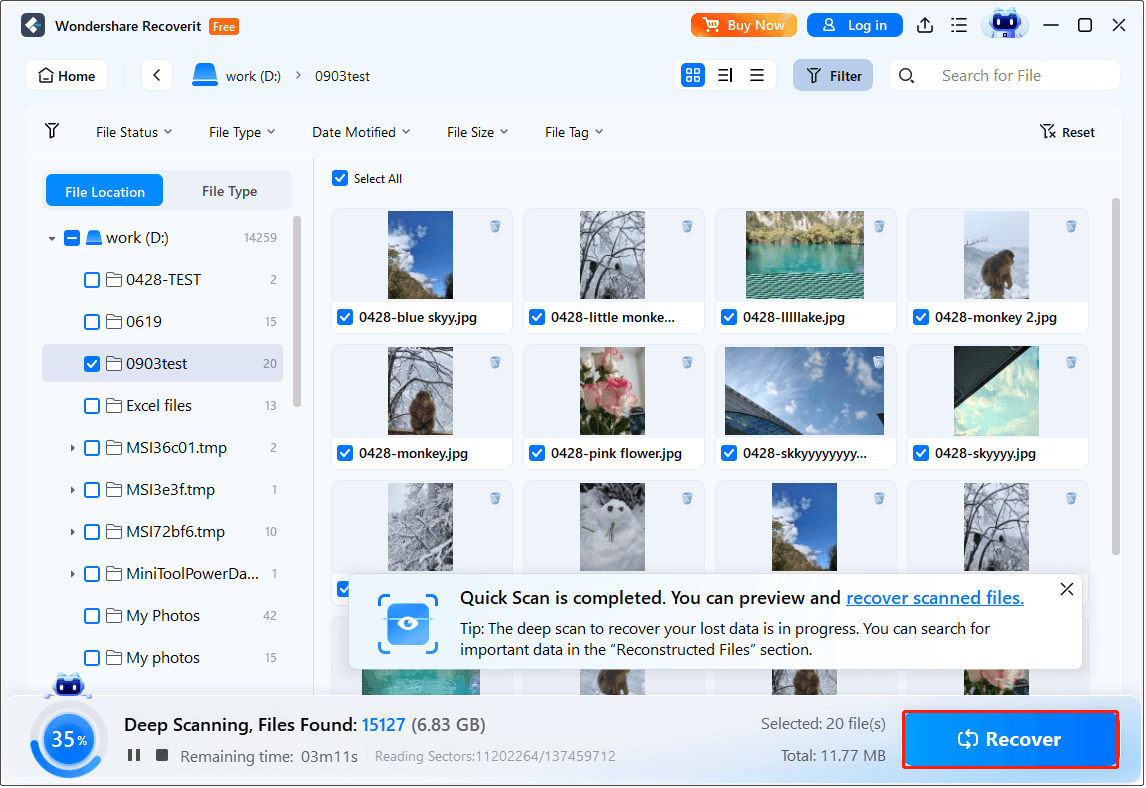Reset all filters

click(x=1066, y=132)
